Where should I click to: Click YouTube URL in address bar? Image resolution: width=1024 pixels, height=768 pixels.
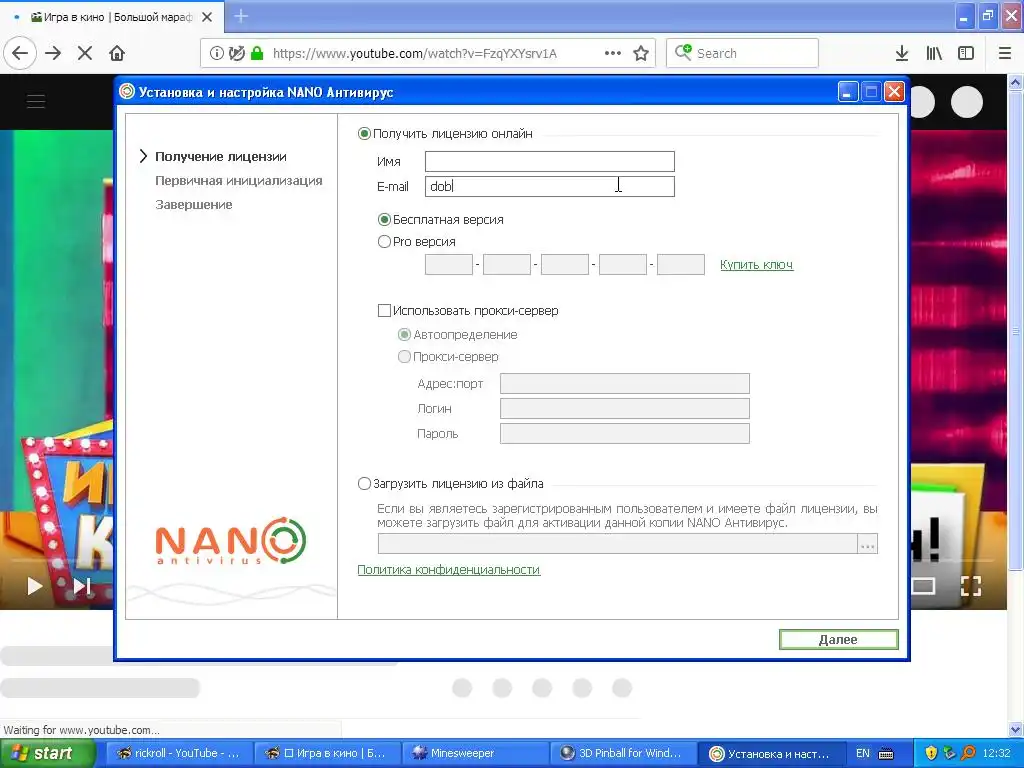(415, 54)
